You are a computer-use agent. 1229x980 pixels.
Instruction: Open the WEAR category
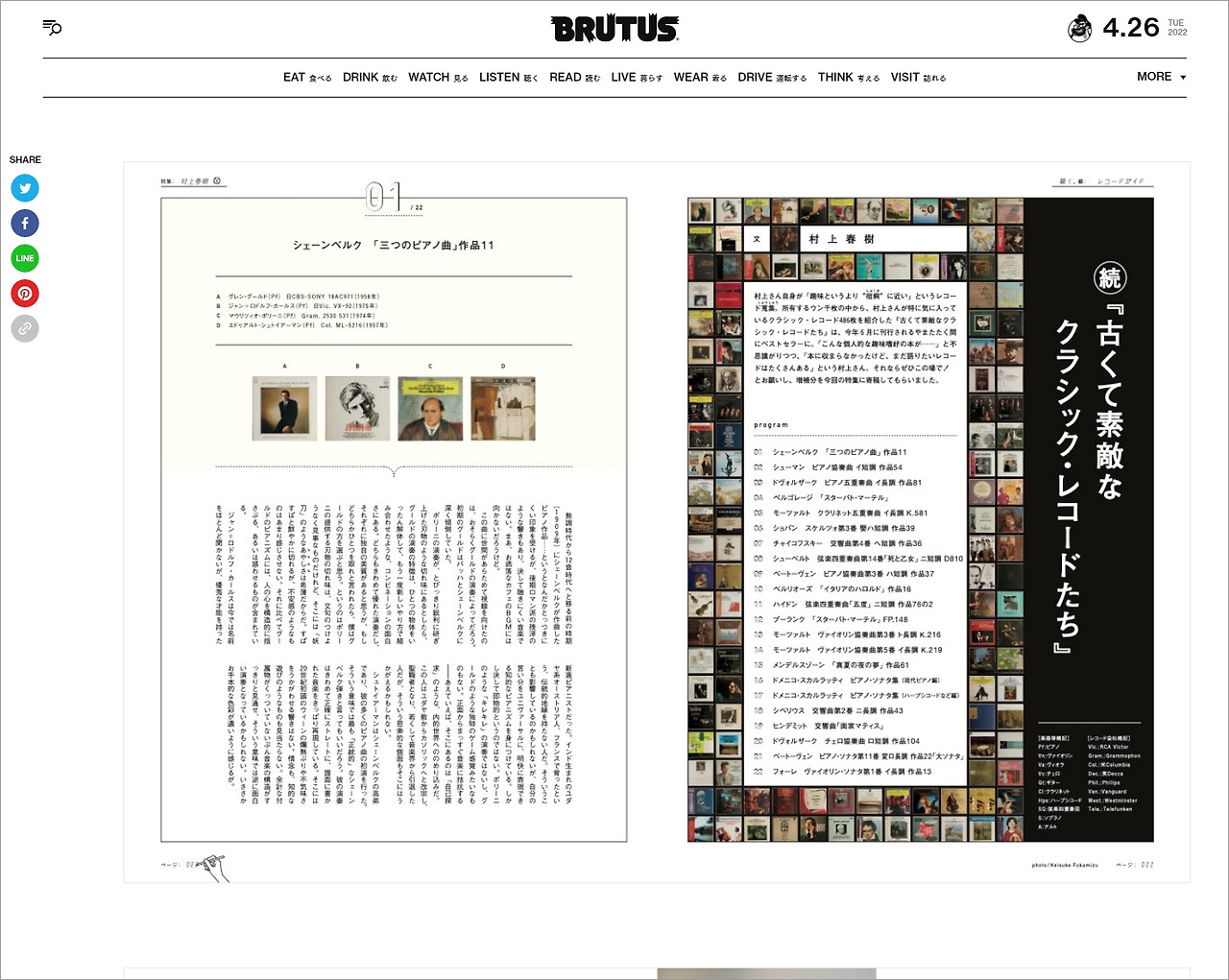point(700,78)
